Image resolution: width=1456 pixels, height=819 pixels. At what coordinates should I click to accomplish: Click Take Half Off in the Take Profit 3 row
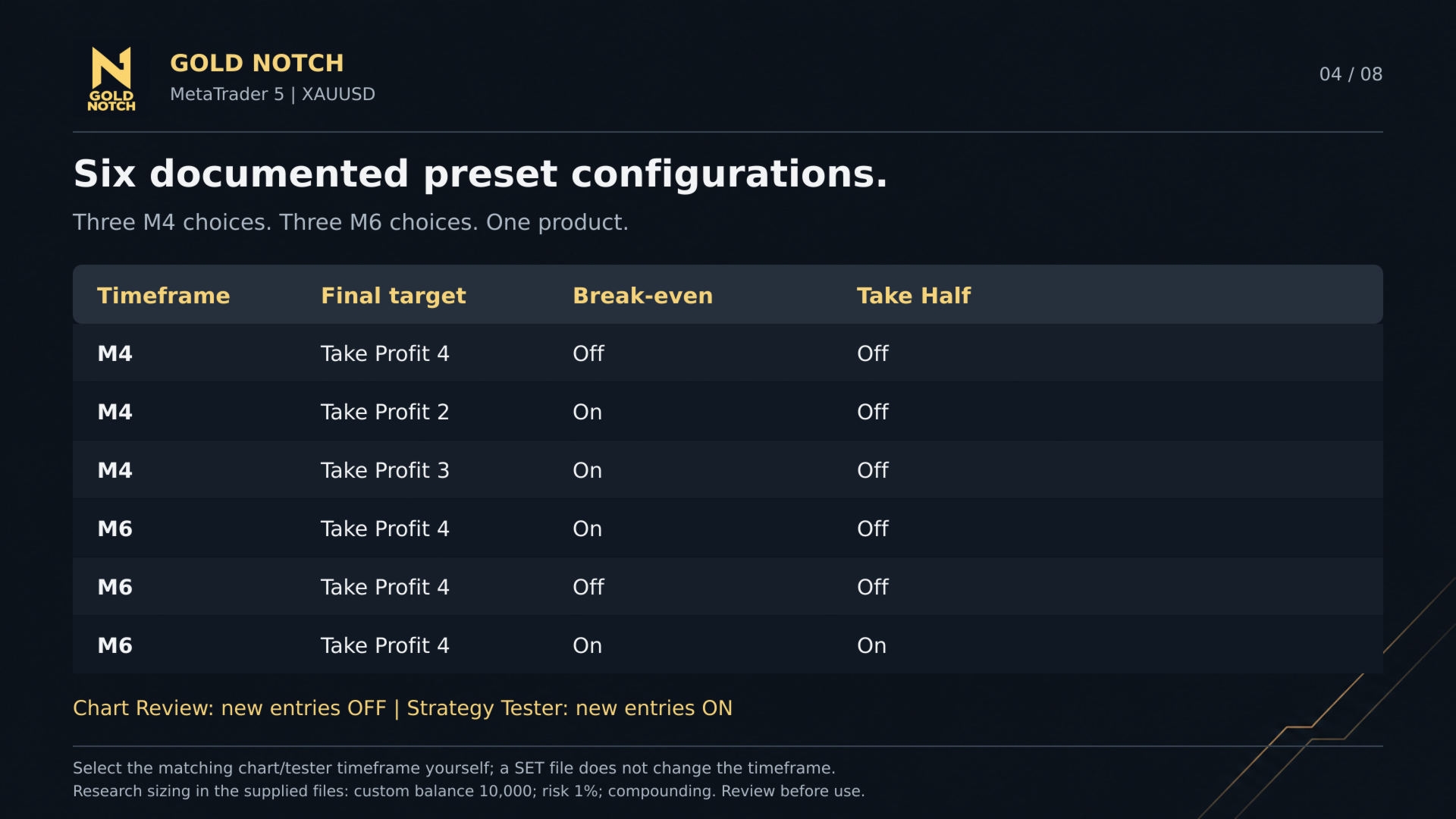872,470
